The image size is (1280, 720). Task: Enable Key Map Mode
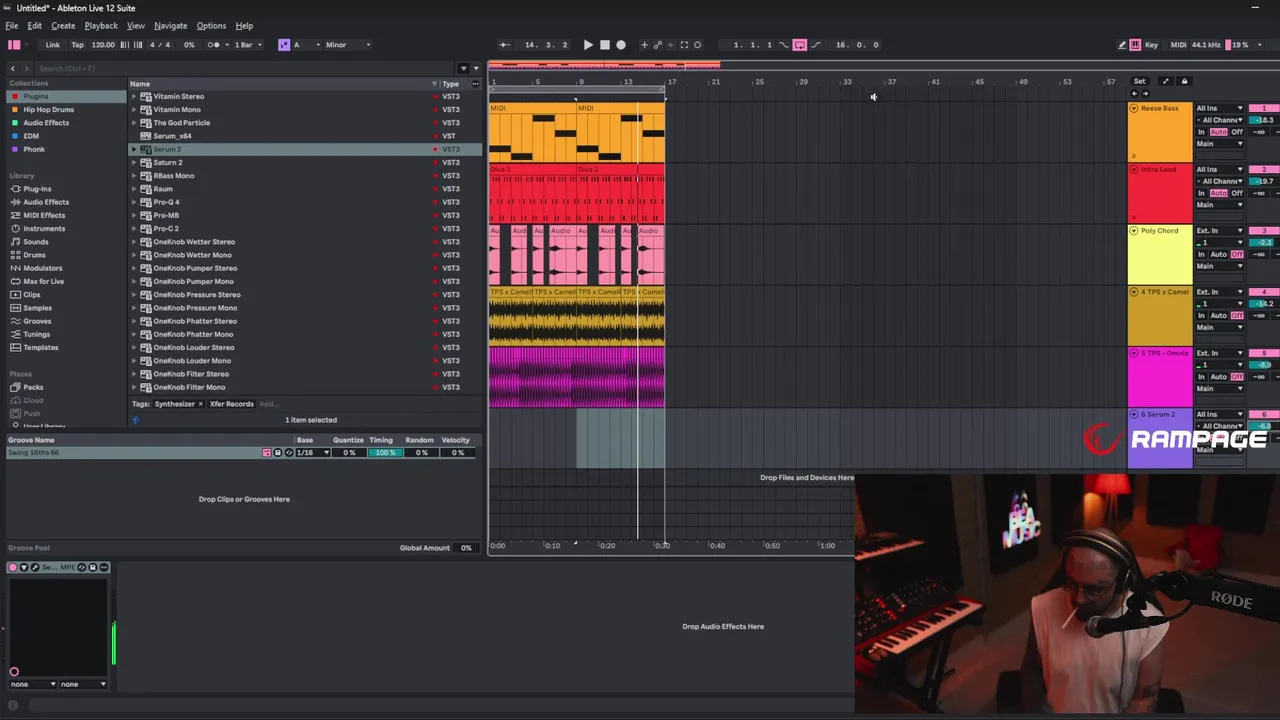[1151, 45]
